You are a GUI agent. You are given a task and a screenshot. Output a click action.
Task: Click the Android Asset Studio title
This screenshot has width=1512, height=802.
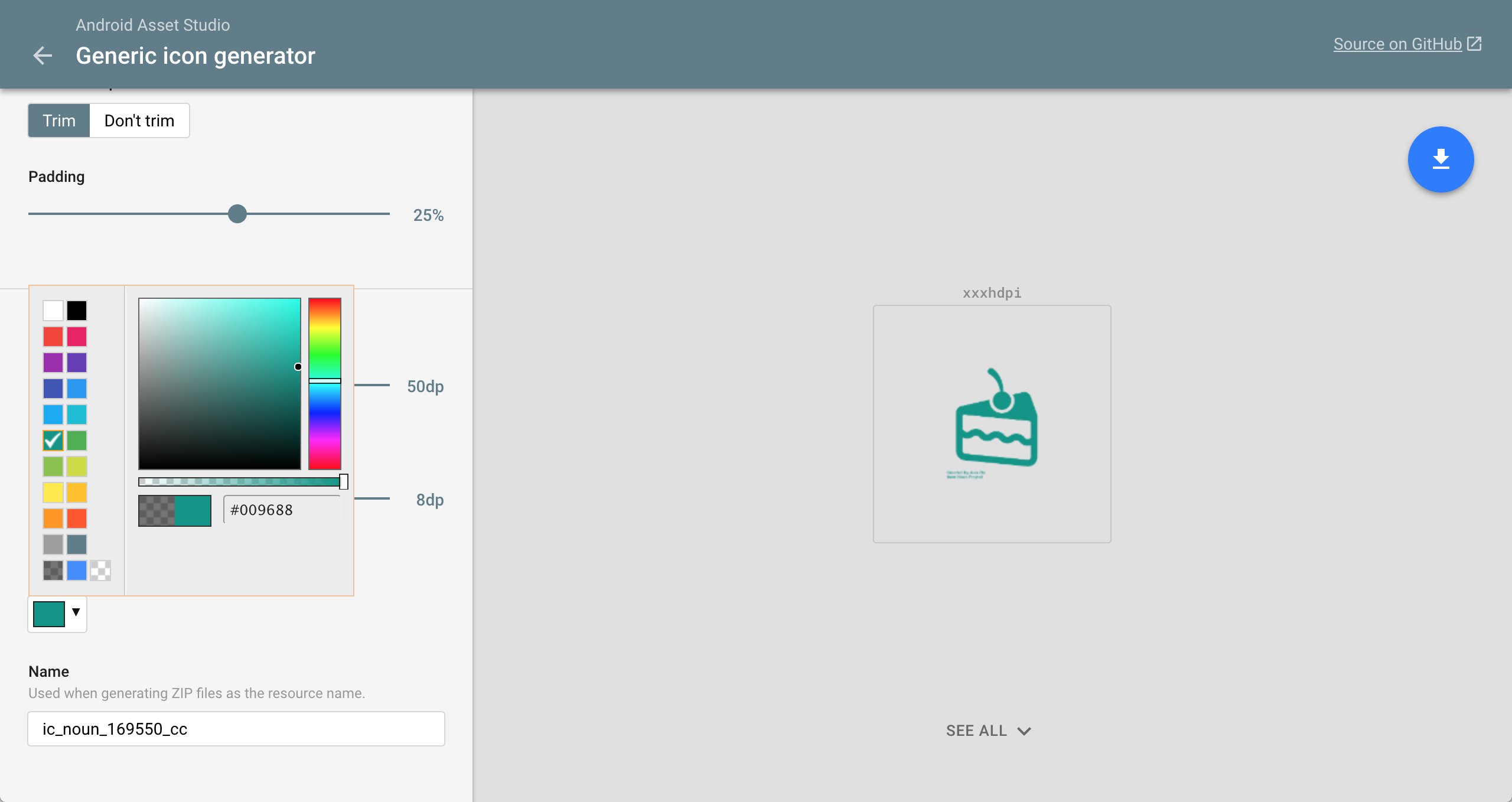[152, 25]
